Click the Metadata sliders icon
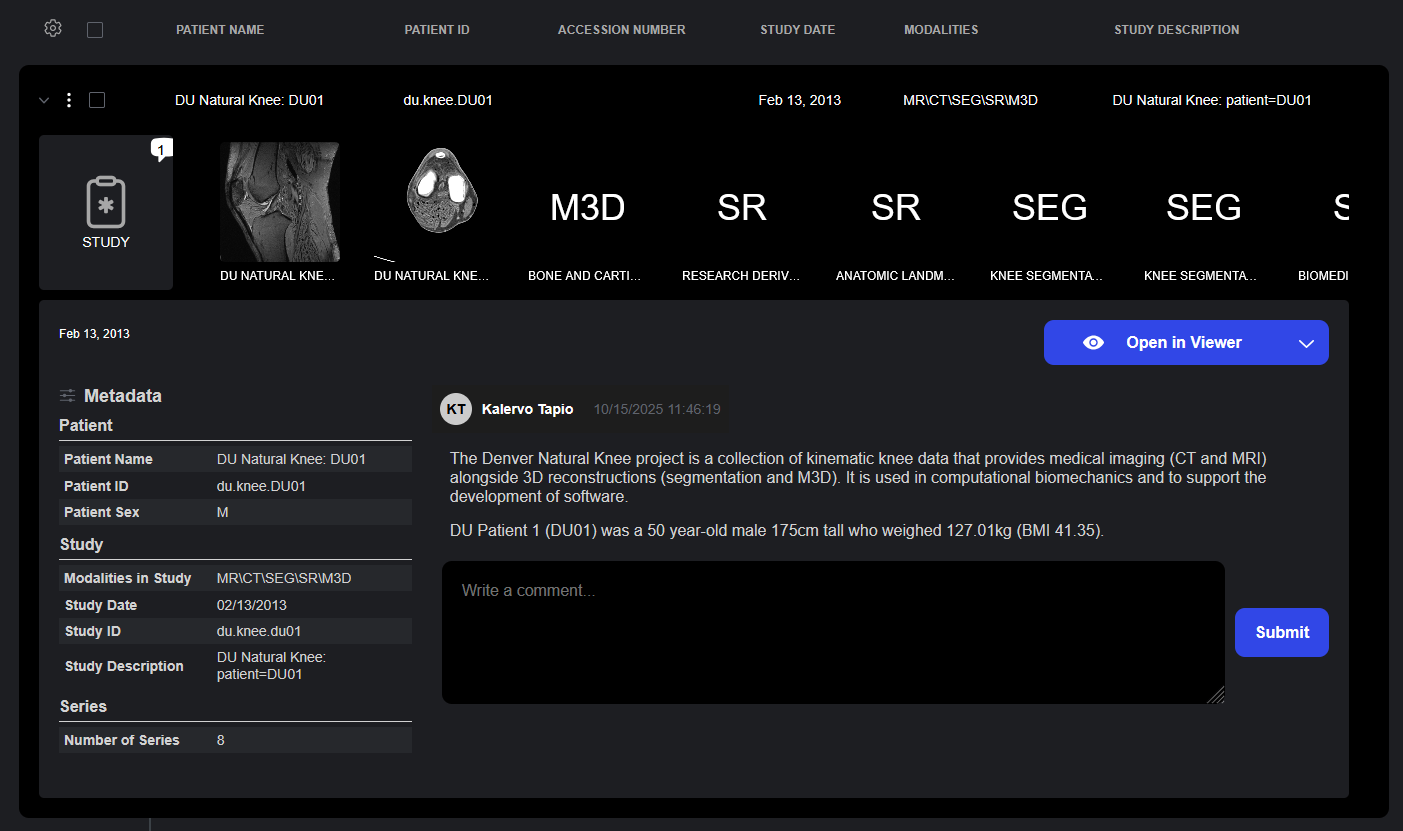Screen dimensions: 1403x831 pos(68,396)
